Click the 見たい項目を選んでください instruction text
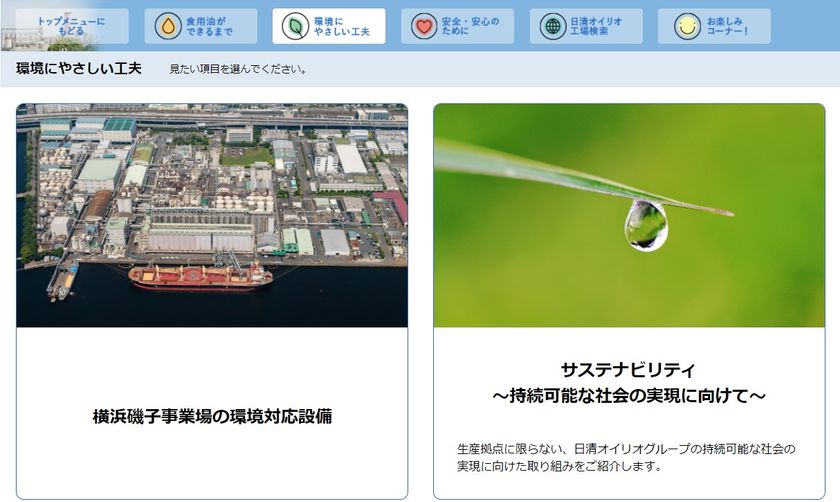The height and width of the screenshot is (502, 840). [238, 69]
